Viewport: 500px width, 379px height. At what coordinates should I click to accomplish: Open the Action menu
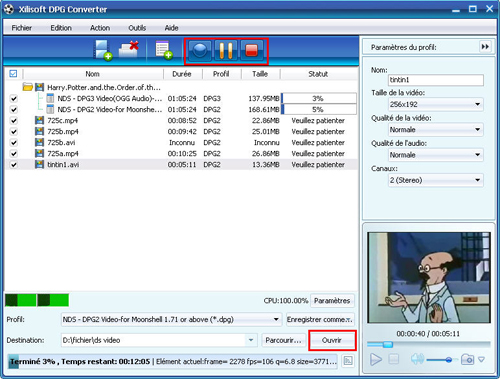(x=100, y=28)
